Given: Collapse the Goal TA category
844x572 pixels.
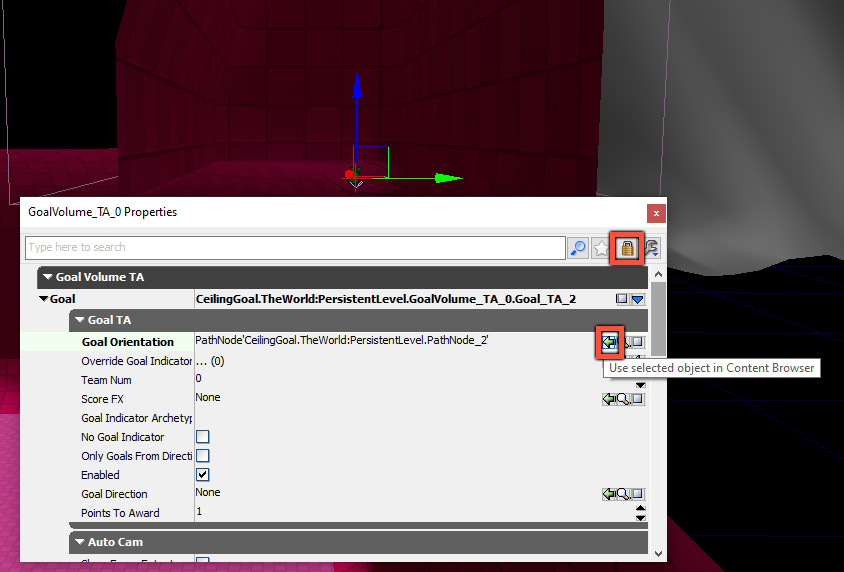Looking at the screenshot, I should point(80,320).
